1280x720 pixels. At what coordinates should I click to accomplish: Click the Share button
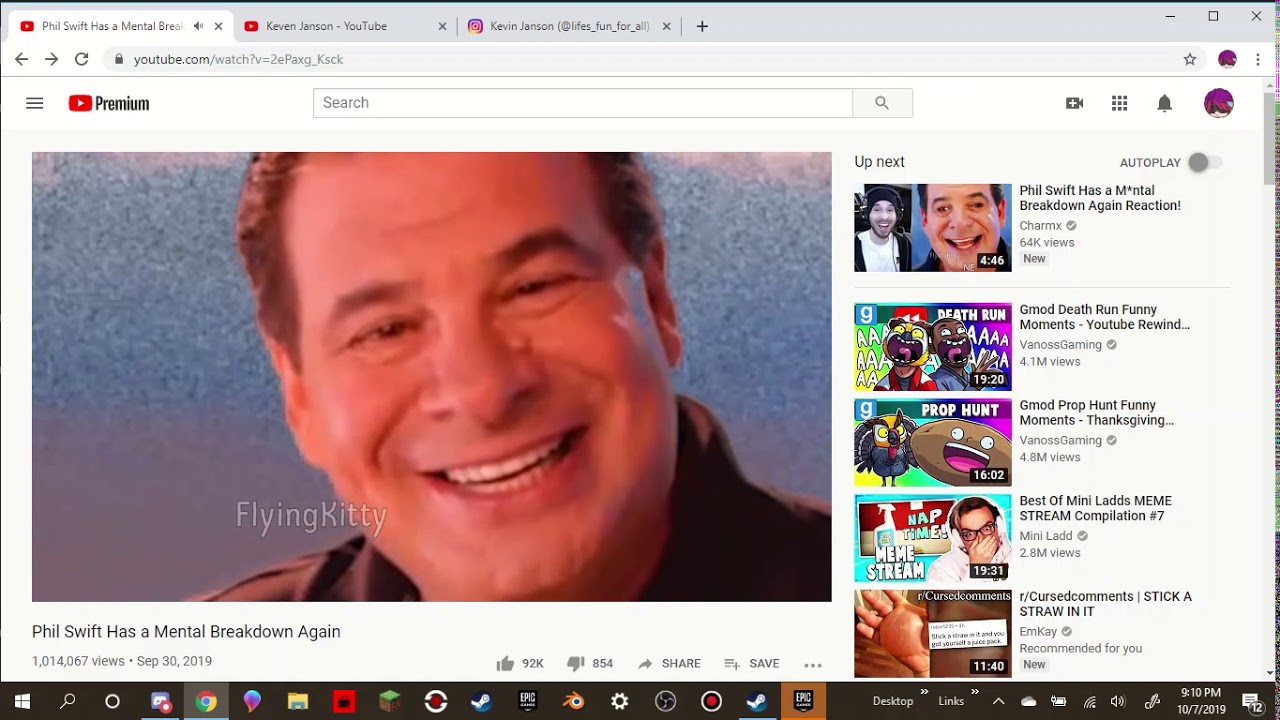pyautogui.click(x=669, y=663)
